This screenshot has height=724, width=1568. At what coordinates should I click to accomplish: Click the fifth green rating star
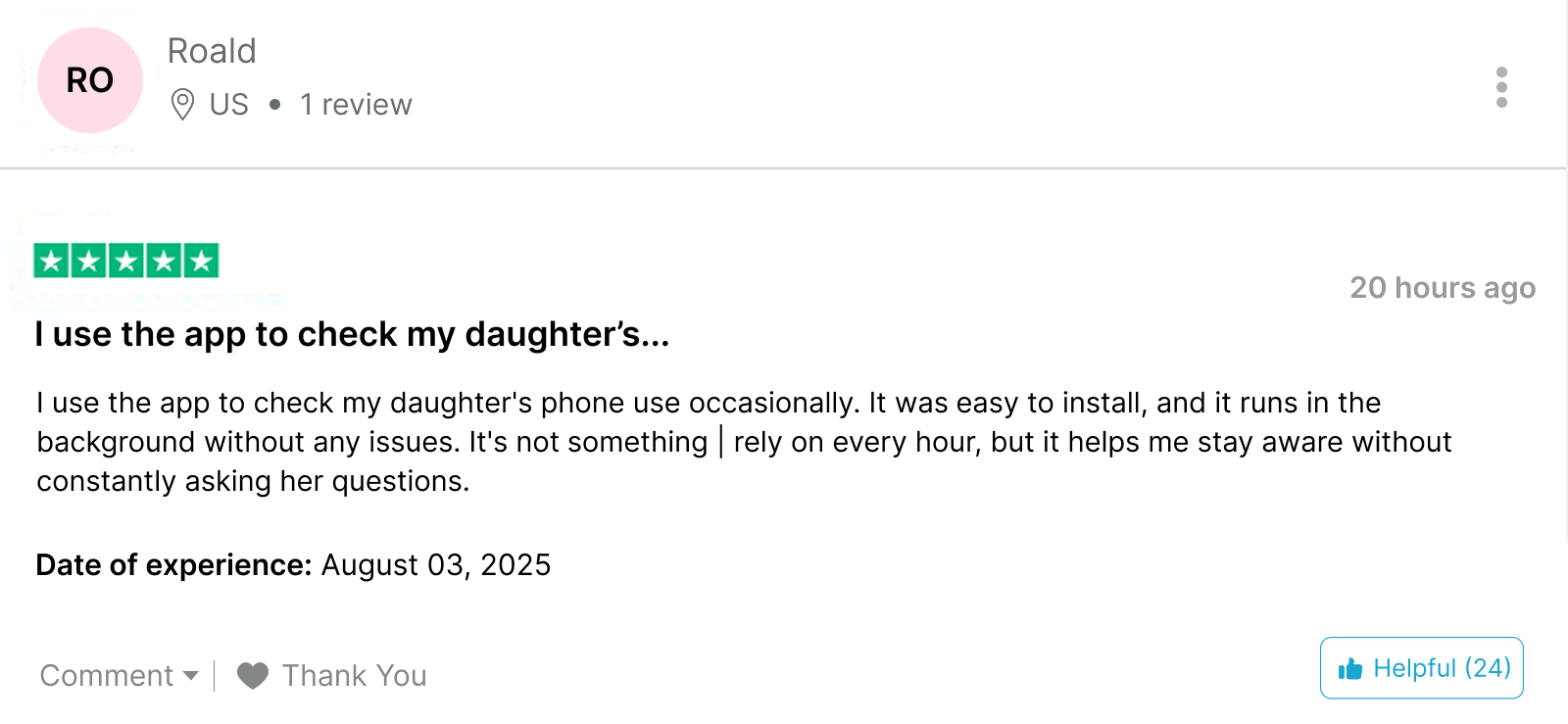201,261
